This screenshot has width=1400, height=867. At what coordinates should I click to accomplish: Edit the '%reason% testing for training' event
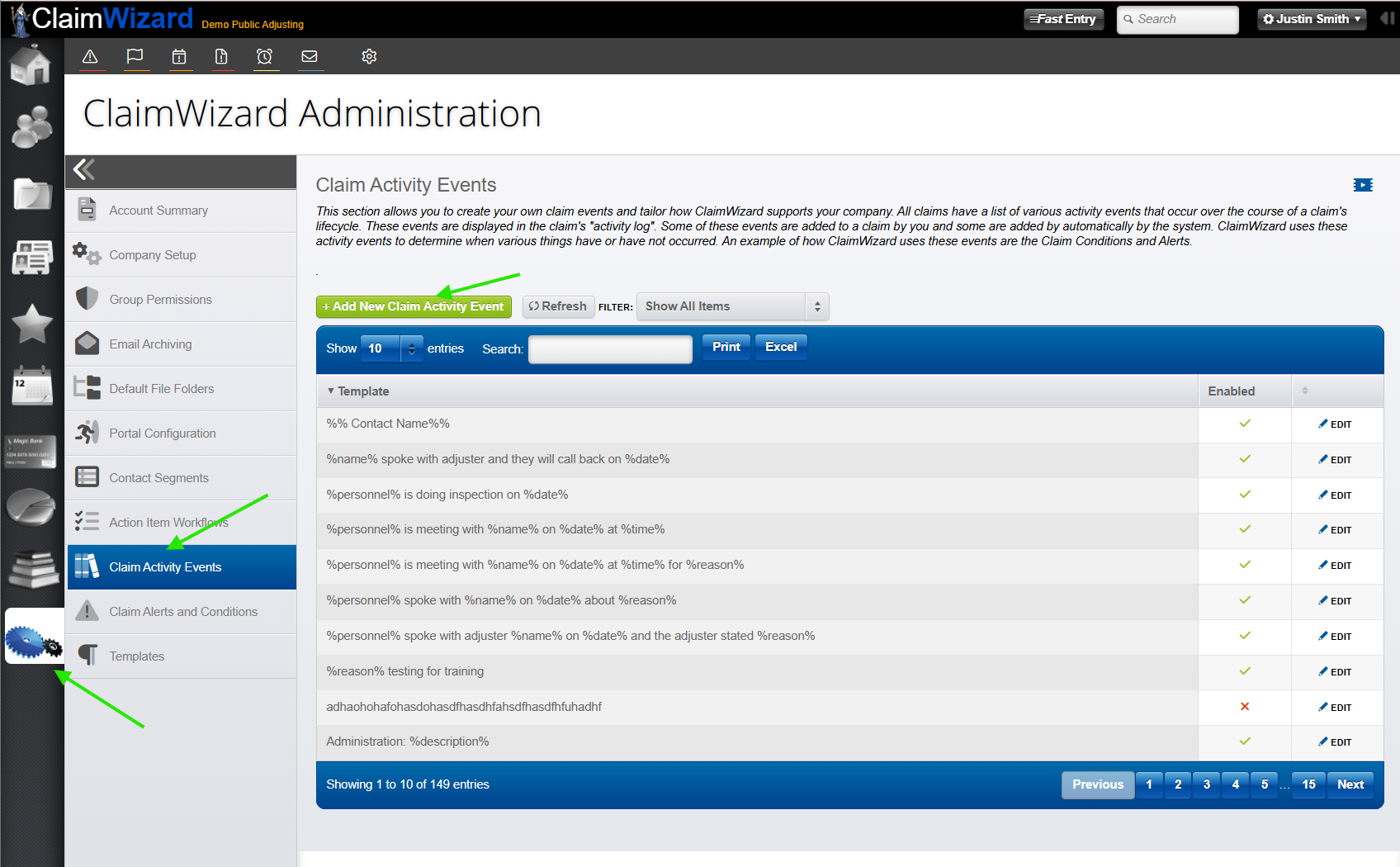pos(1336,672)
